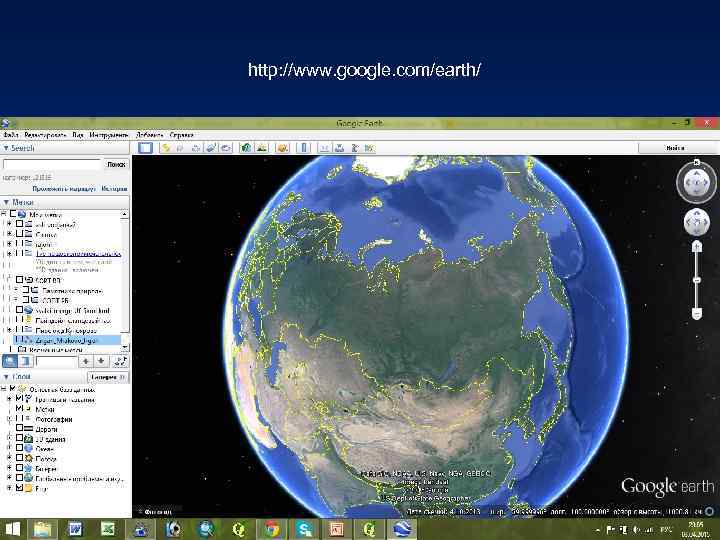This screenshot has height=540, width=720.
Task: Click the look-around compass ring
Action: point(697,182)
